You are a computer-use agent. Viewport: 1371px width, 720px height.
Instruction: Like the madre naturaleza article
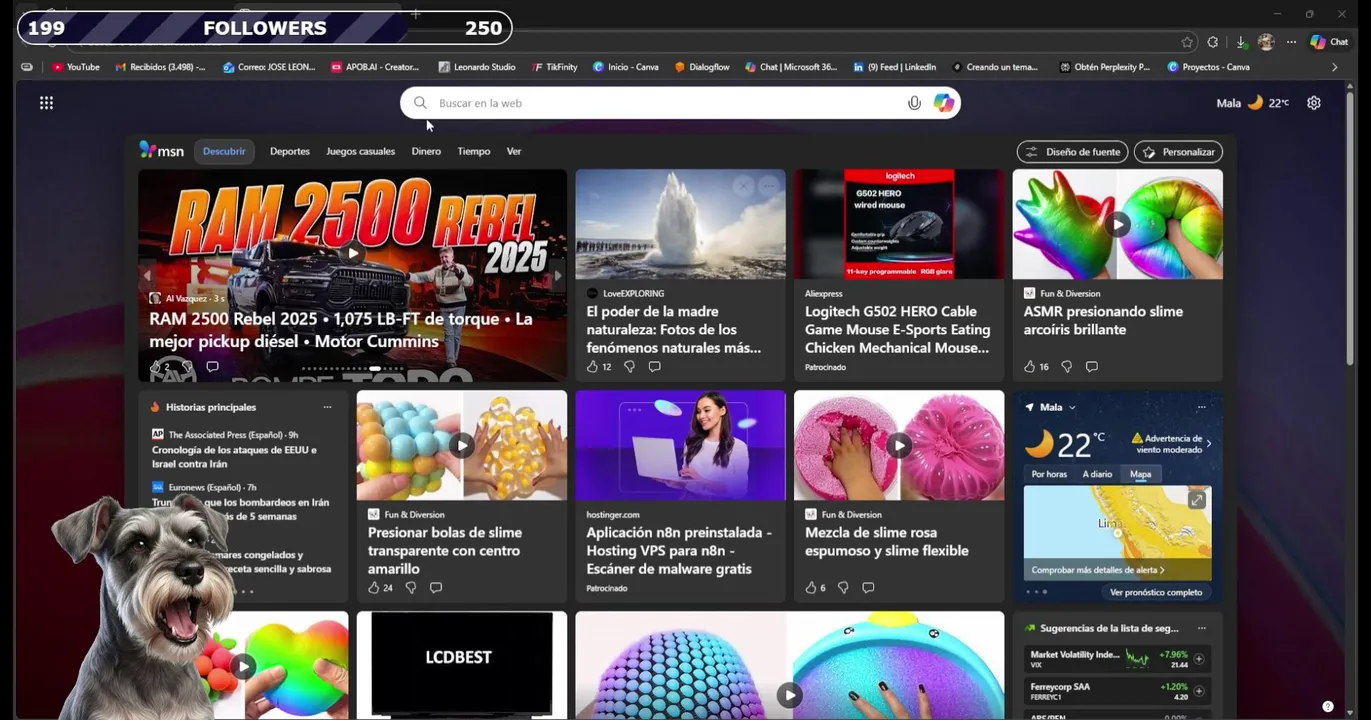point(592,367)
